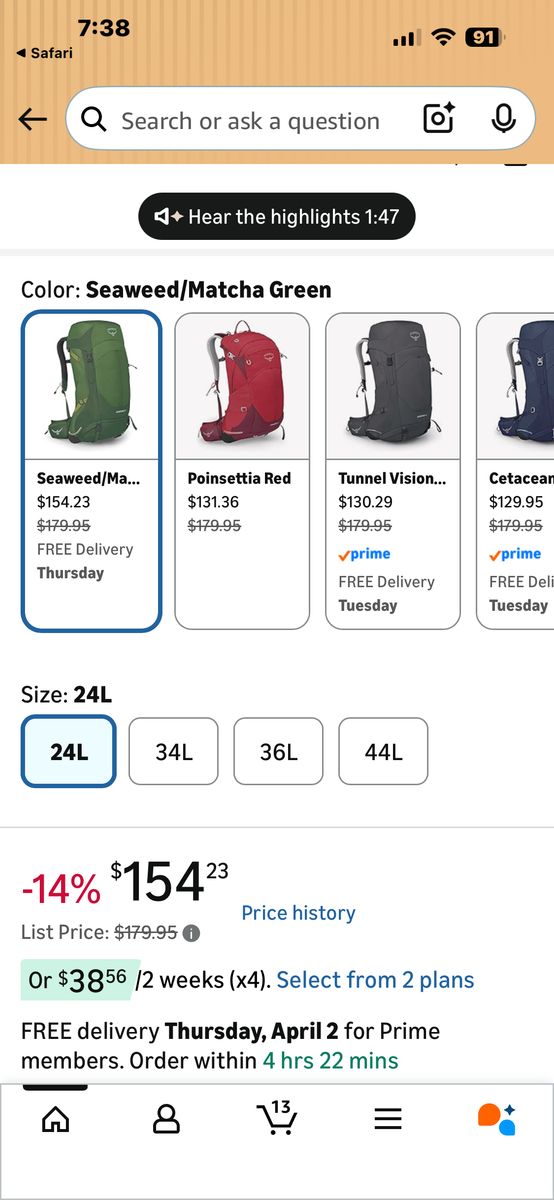This screenshot has height=1200, width=554.
Task: Launch the Rufus AI assistant icon
Action: (x=496, y=1119)
